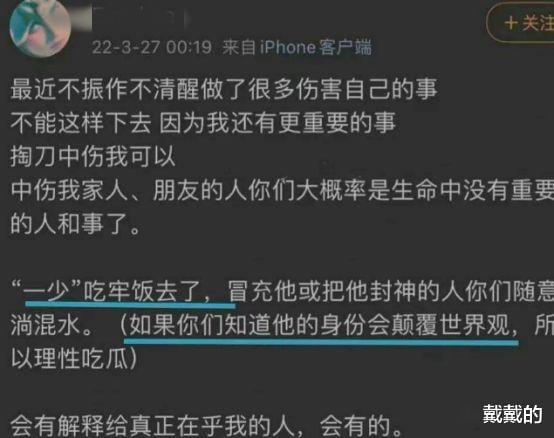Image resolution: width=554 pixels, height=438 pixels.
Task: Click the line 不能这样下去 因为我还有更重要的事
Action: click(203, 123)
